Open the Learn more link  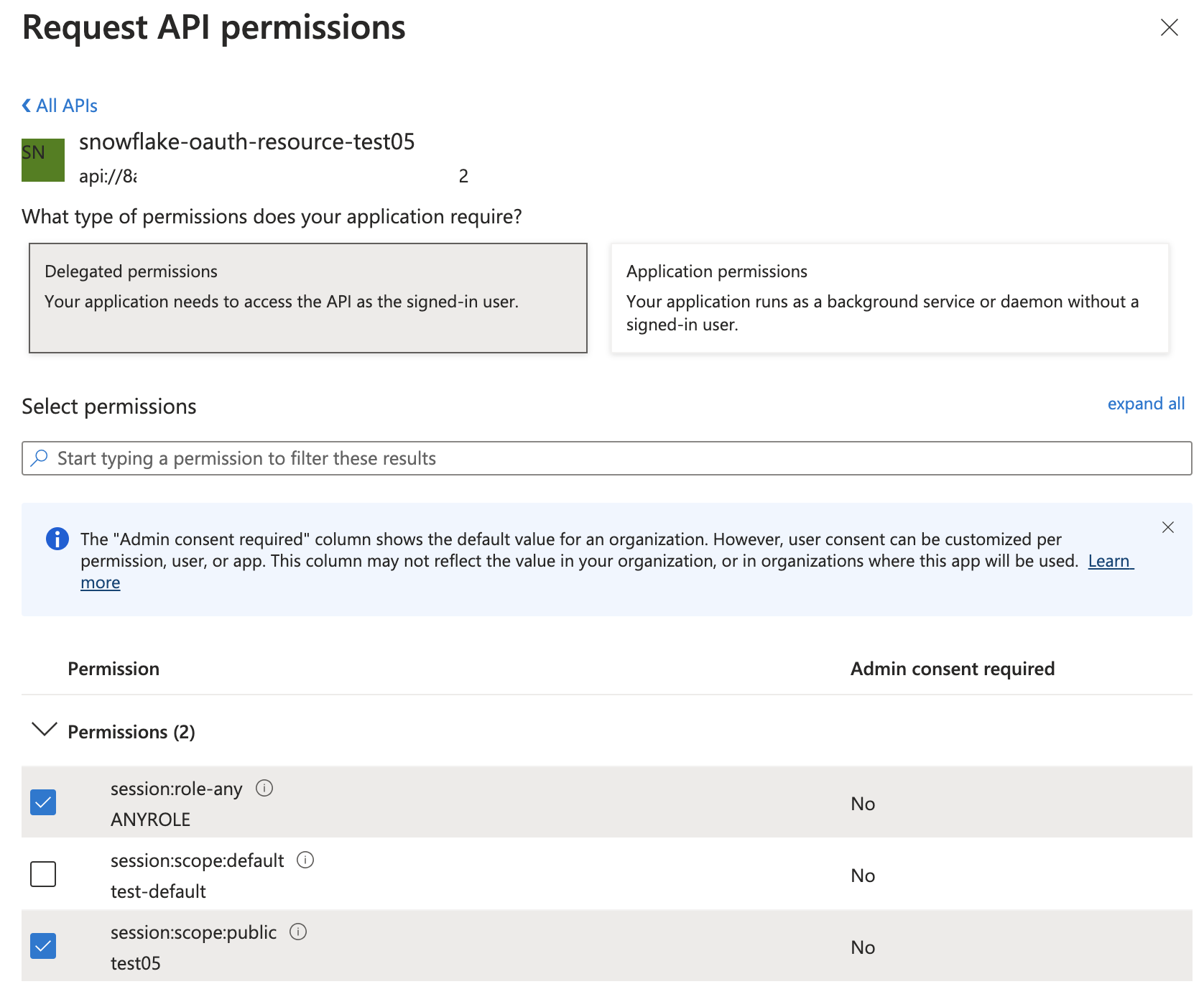[x=1110, y=561]
